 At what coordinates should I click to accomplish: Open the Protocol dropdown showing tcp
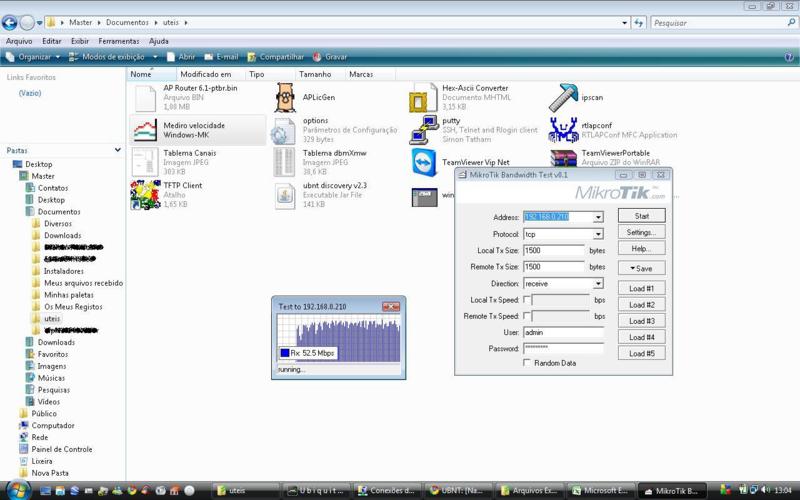tap(598, 234)
